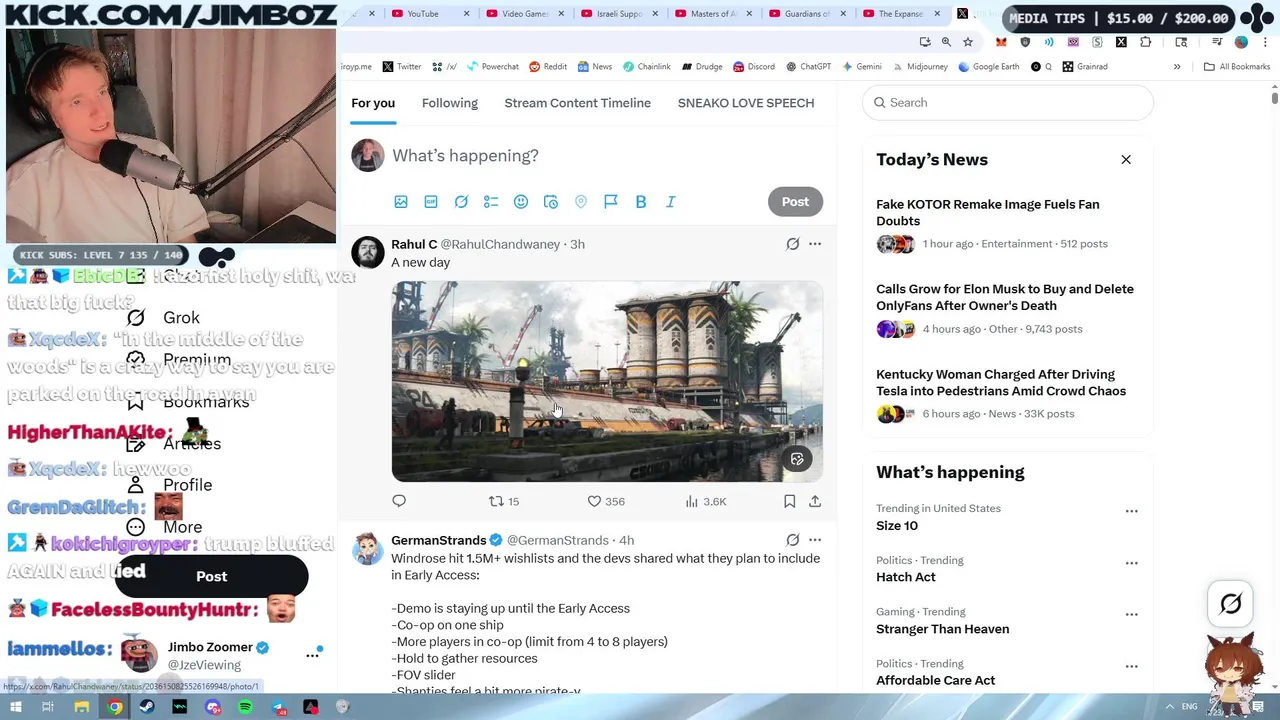This screenshot has width=1280, height=720.
Task: Open the ChatGPT bookmark
Action: click(x=808, y=67)
